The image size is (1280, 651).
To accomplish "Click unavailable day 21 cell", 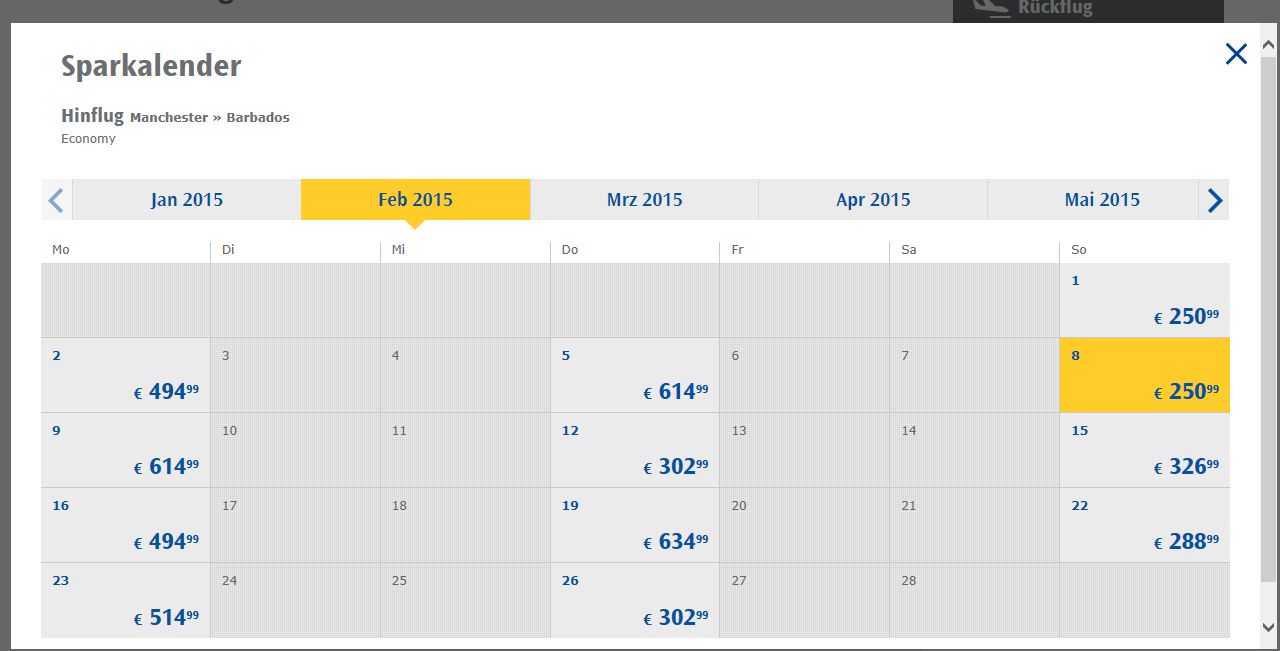I will [x=975, y=525].
